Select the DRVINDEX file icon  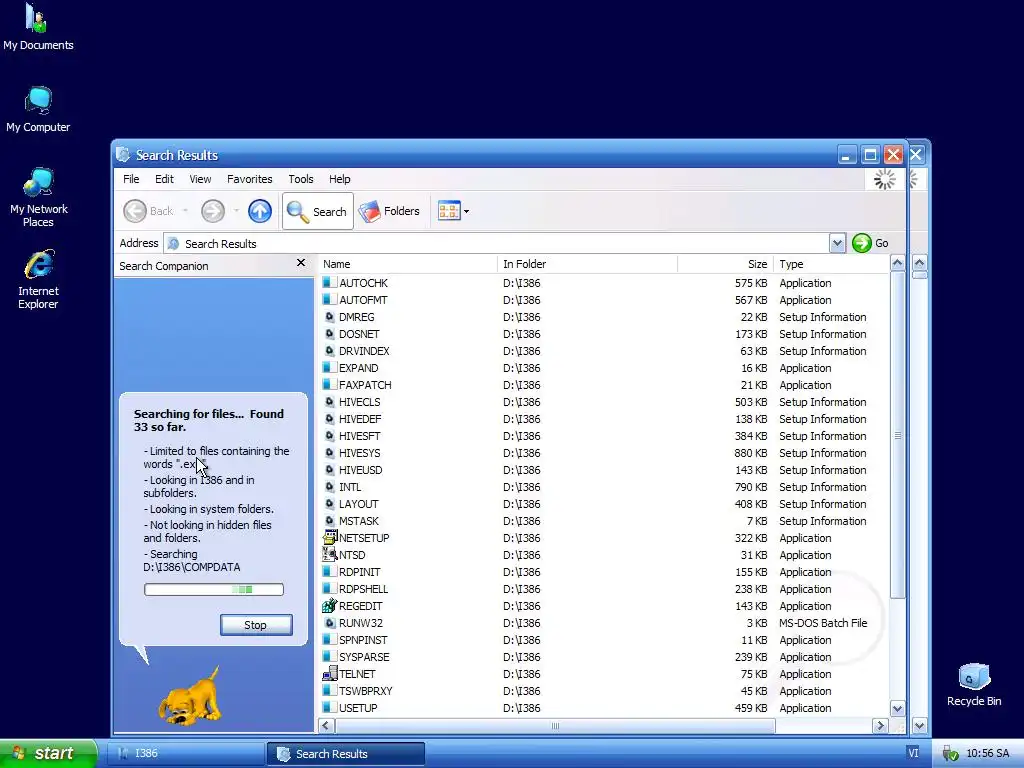click(x=329, y=351)
